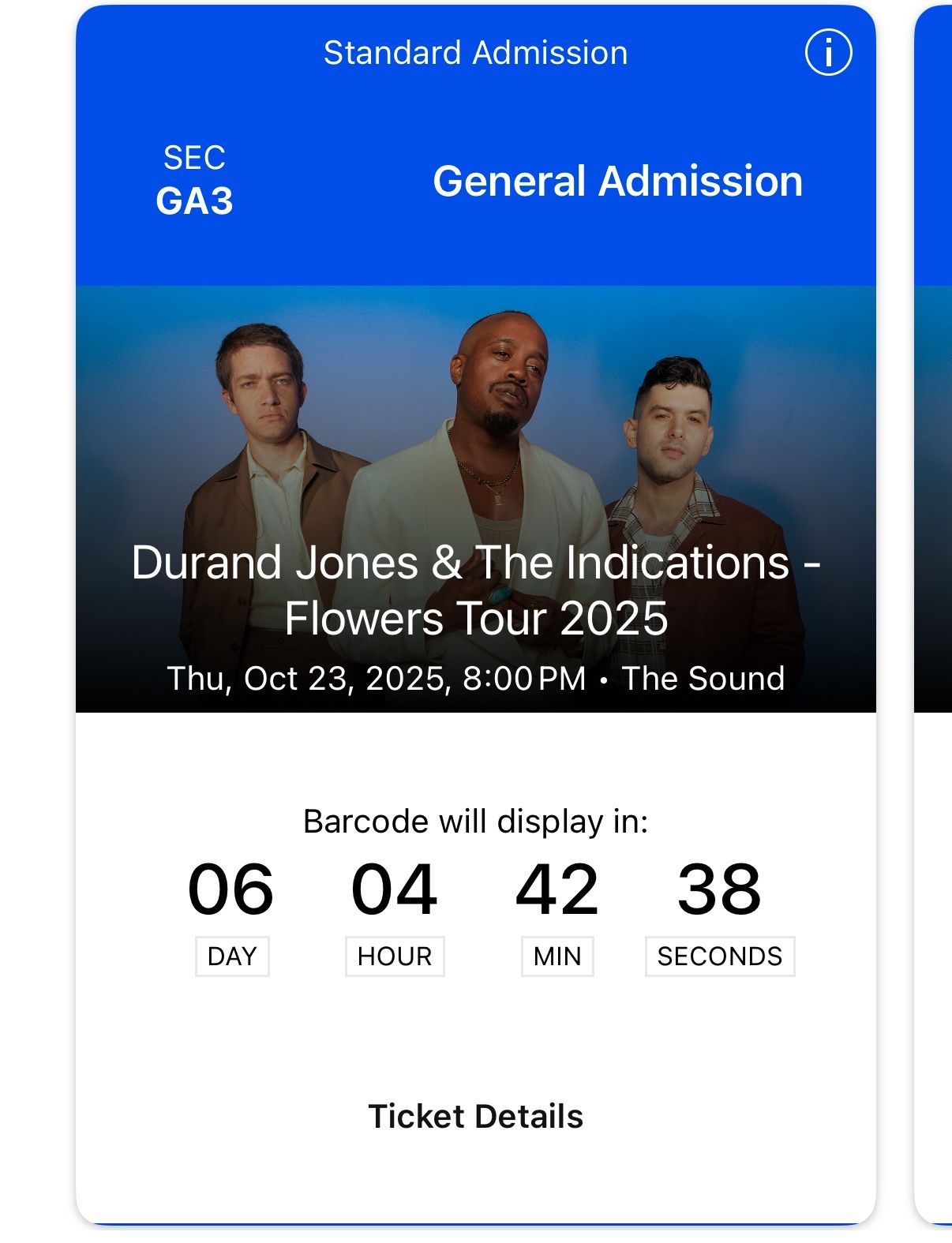
Task: Open Ticket Details
Action: pyautogui.click(x=475, y=1116)
